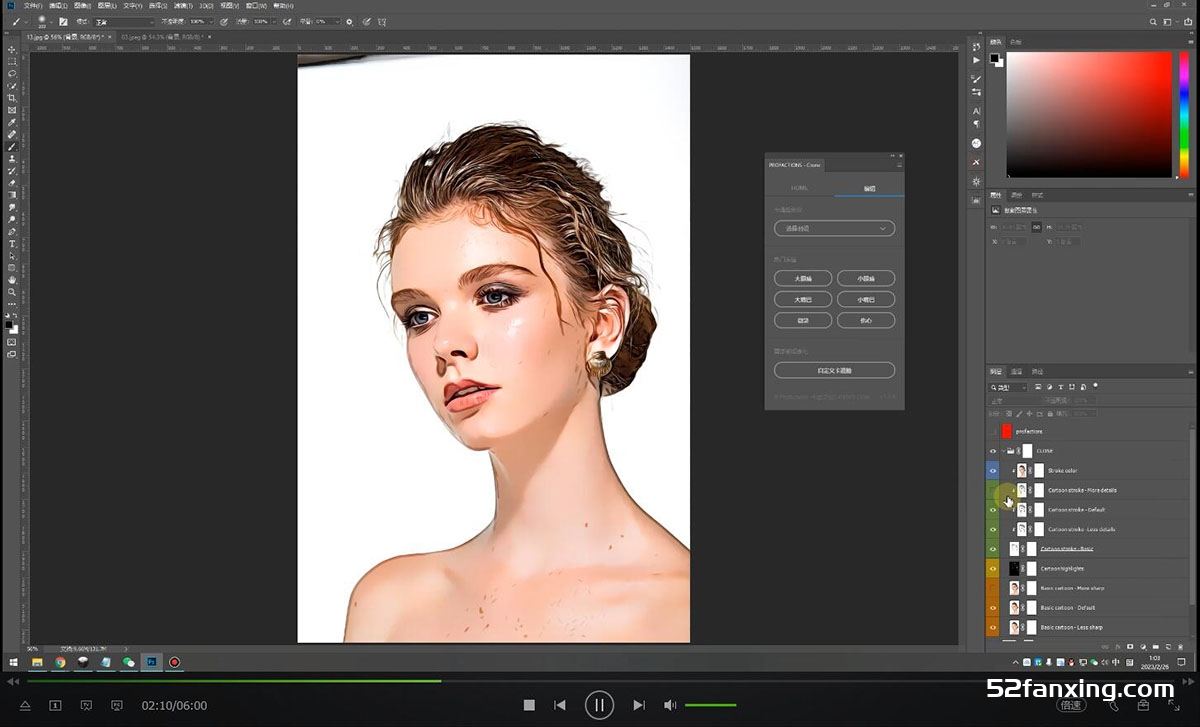Select the Eyedropper tool

12,122
